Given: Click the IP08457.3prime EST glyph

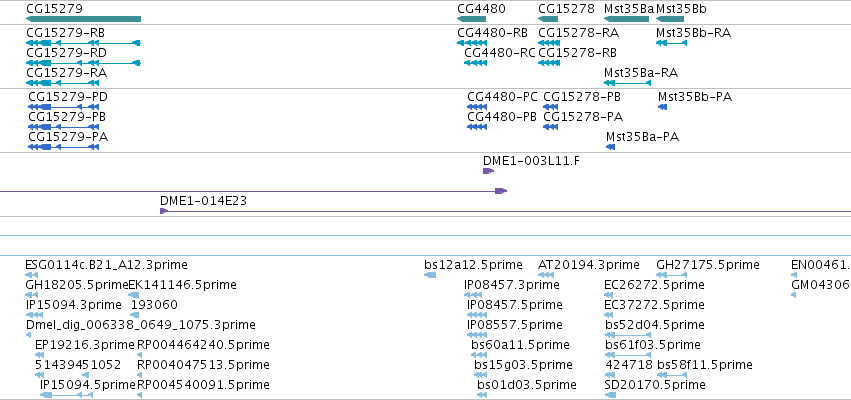Looking at the screenshot, I should pyautogui.click(x=473, y=295).
